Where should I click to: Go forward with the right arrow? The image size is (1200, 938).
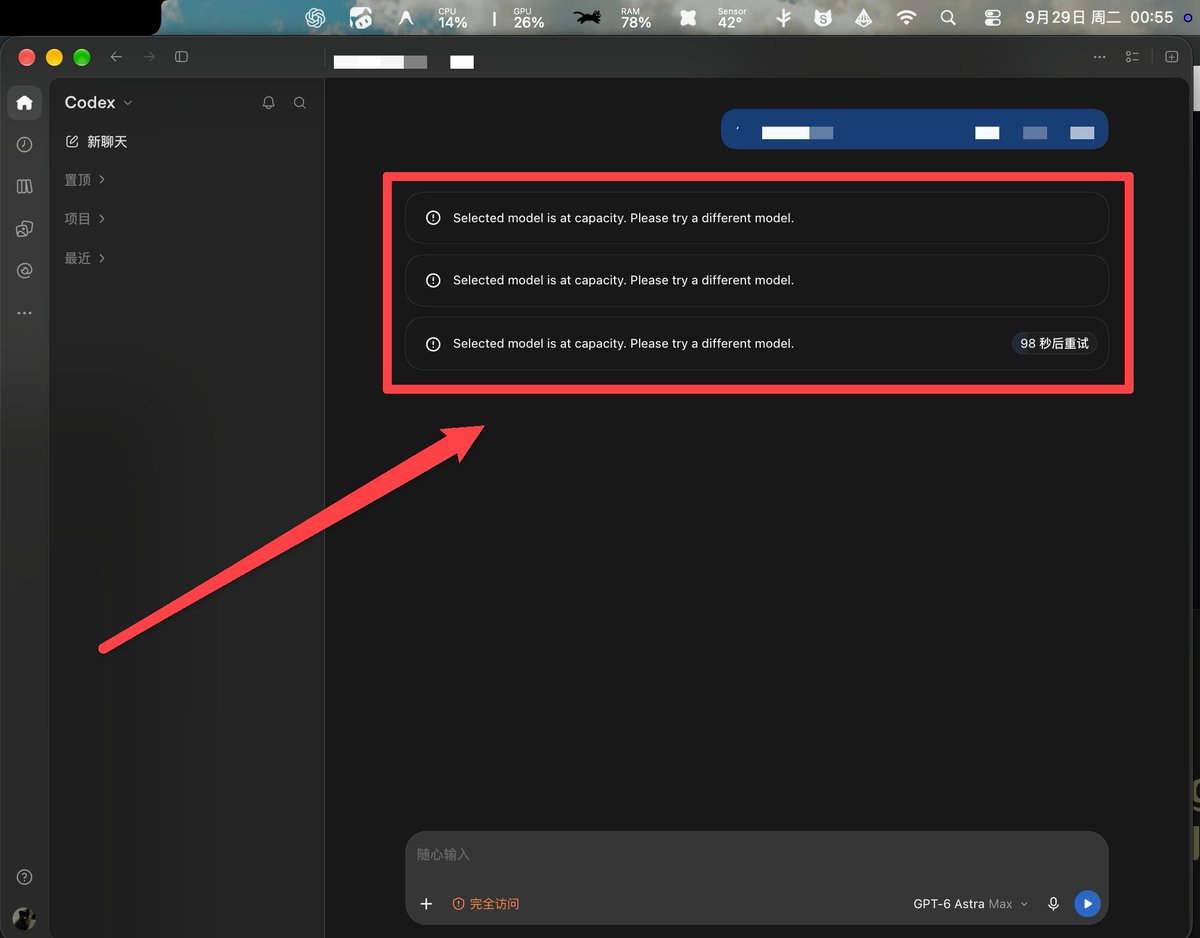pyautogui.click(x=149, y=57)
